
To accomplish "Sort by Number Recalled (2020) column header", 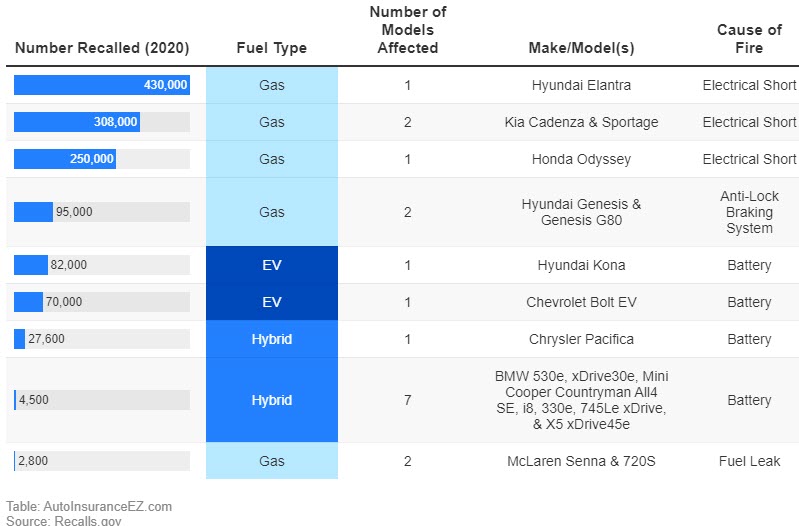I will tap(102, 48).
